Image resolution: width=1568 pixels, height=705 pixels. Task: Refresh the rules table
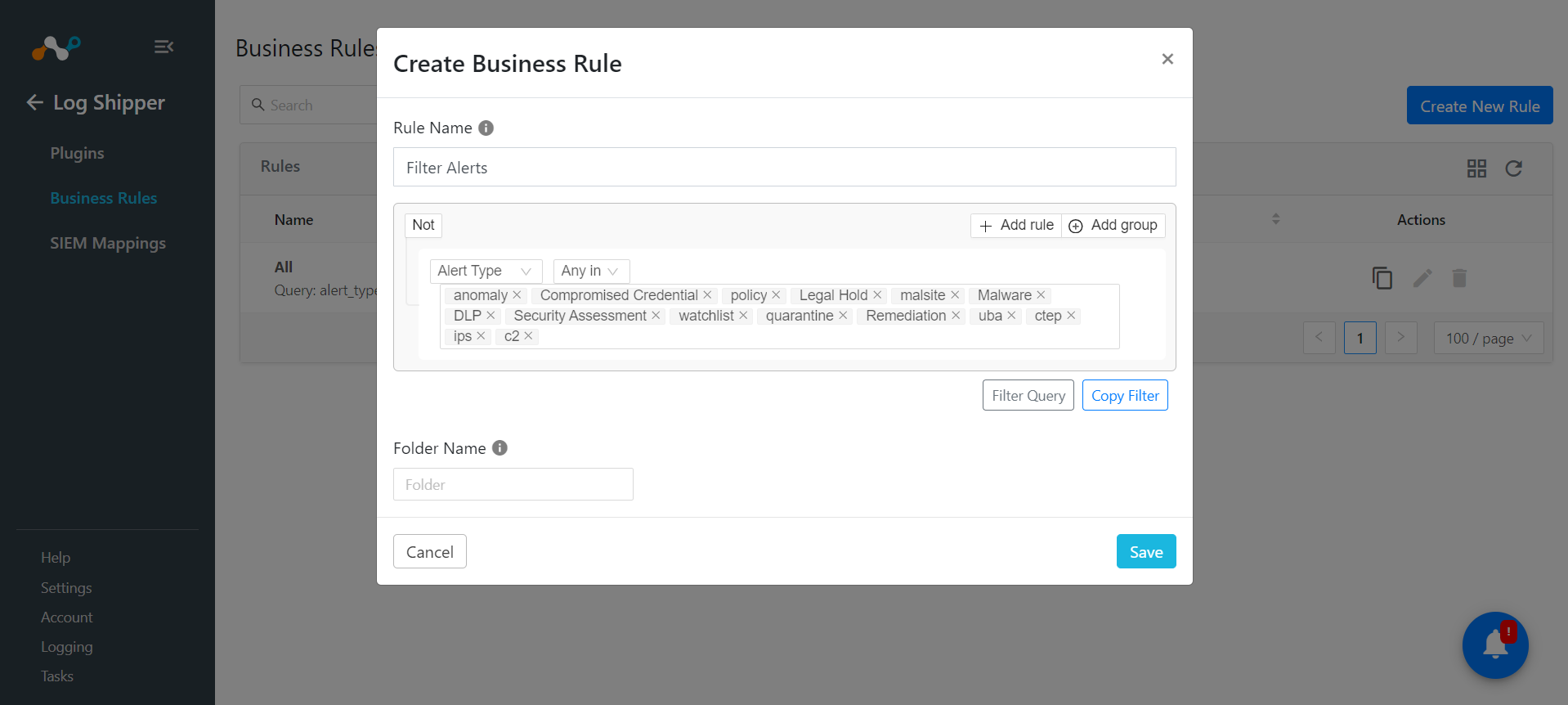pos(1514,168)
